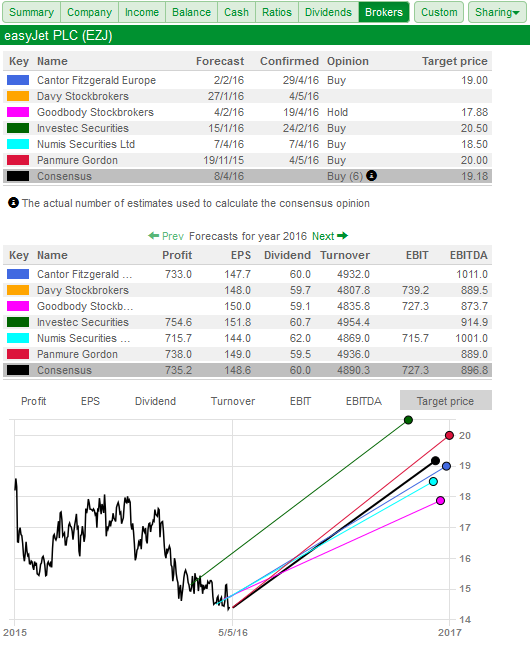Show the Turnover chart
Image resolution: width=530 pixels, height=652 pixels.
click(233, 401)
